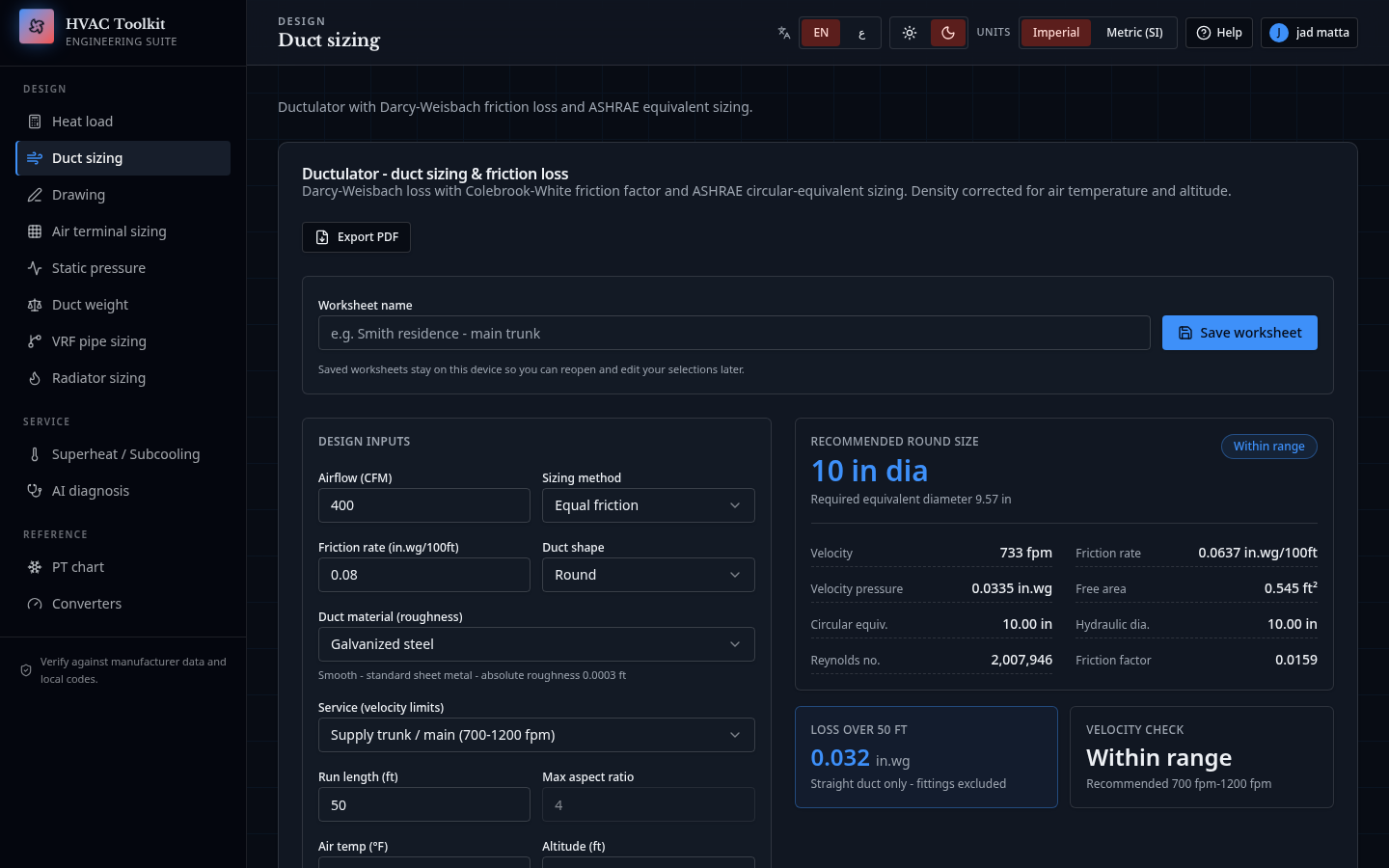Select Imperial units
Screen dimensions: 1389x868
pos(1056,33)
